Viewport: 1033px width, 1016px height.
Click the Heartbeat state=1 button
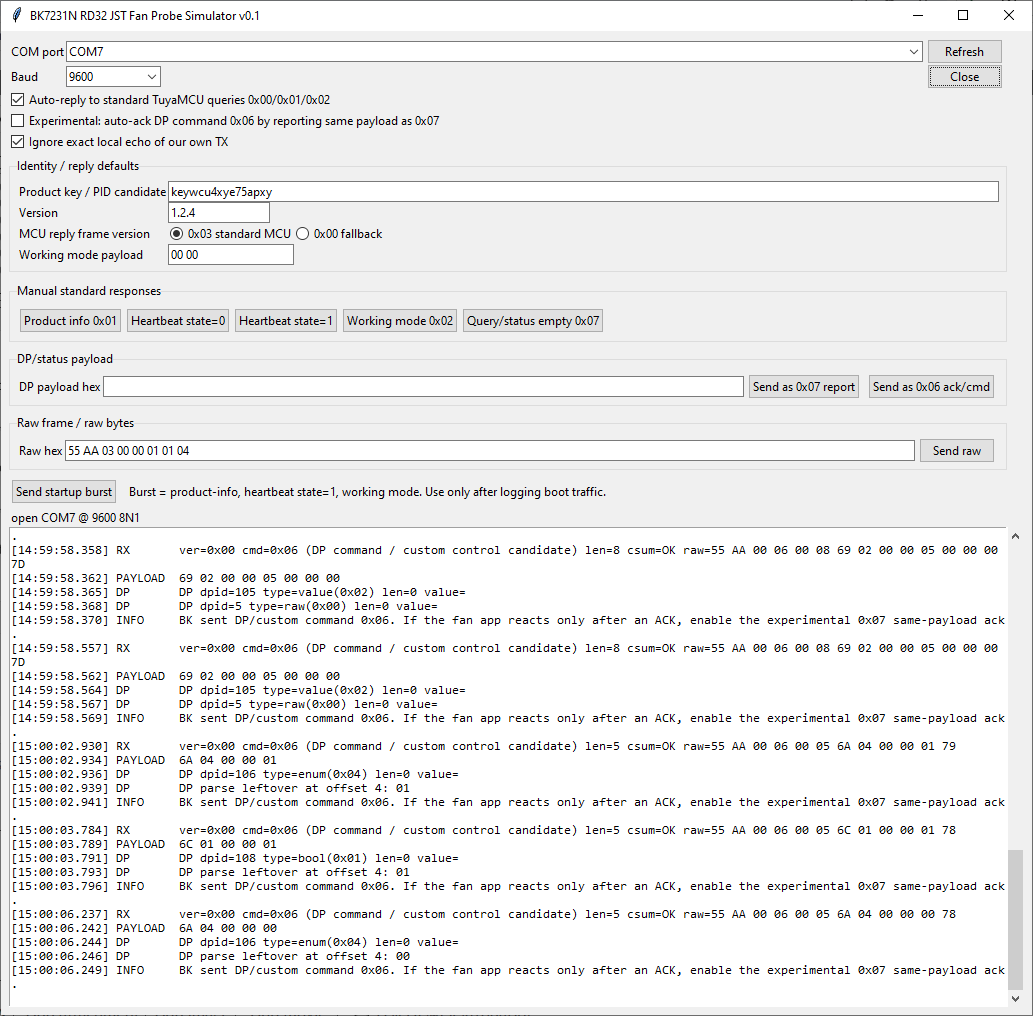click(x=286, y=321)
